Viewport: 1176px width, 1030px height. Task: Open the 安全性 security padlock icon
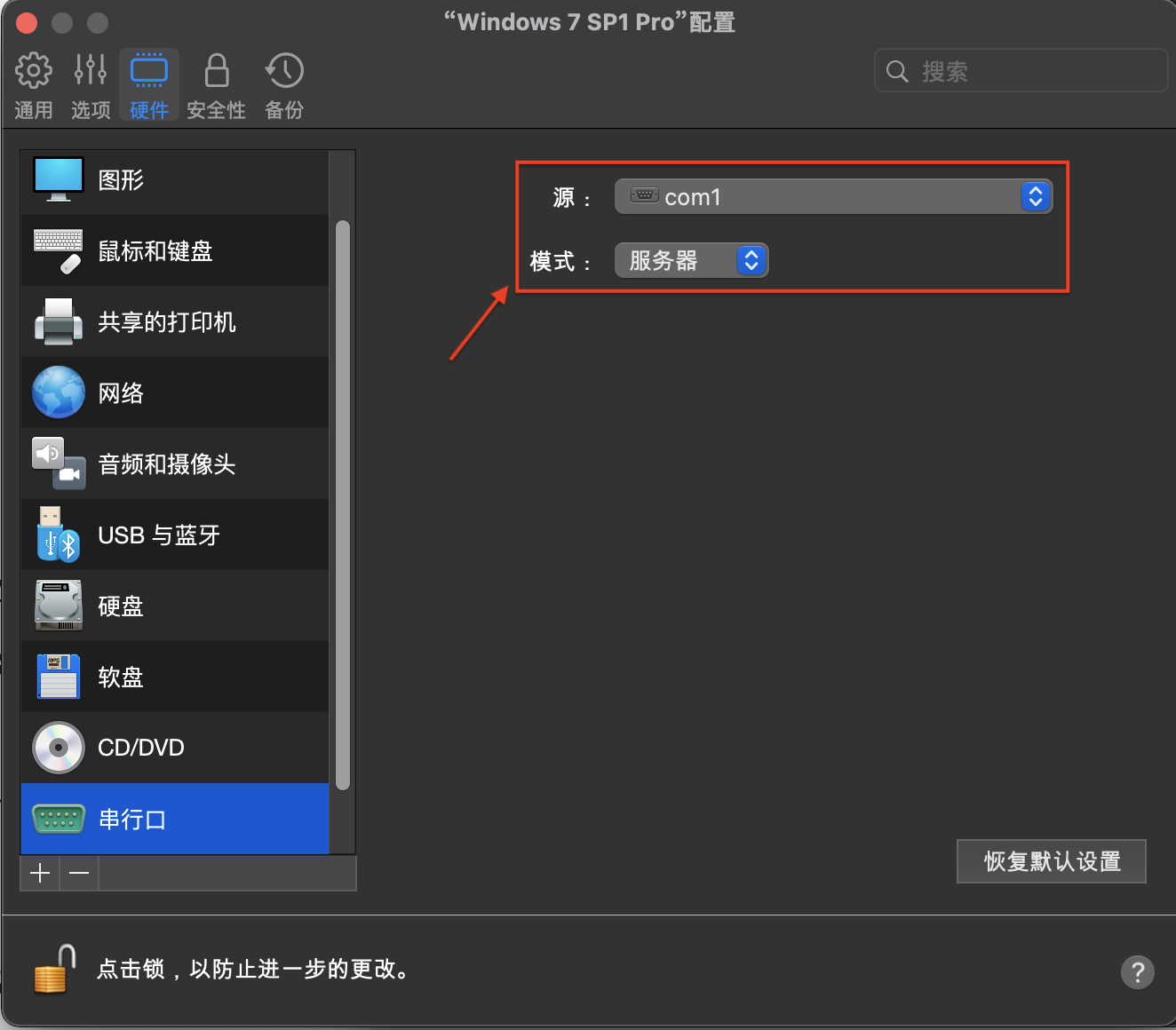coord(217,70)
